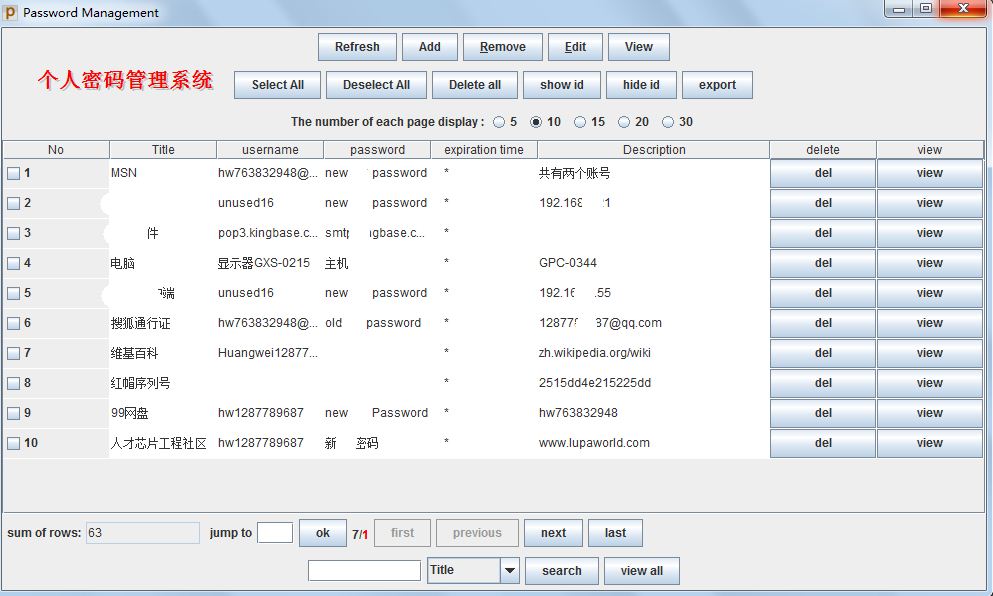Click del for row 8 红帽序列号

(823, 383)
